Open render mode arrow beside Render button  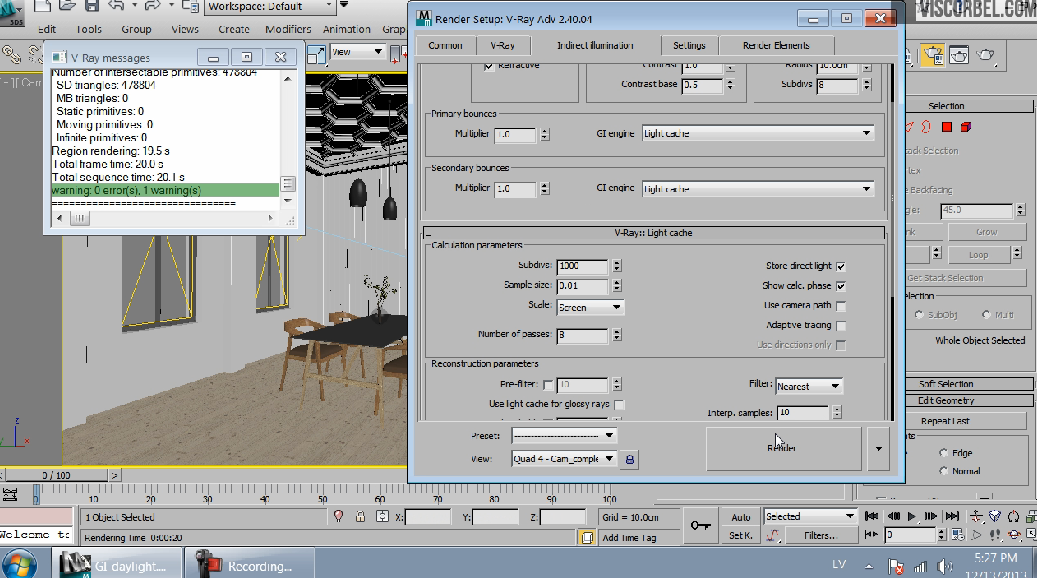click(x=878, y=448)
